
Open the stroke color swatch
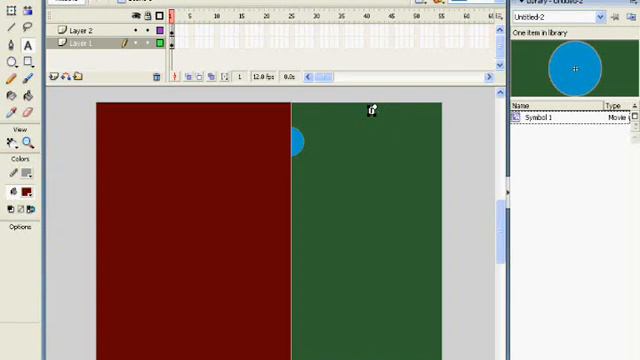point(27,173)
